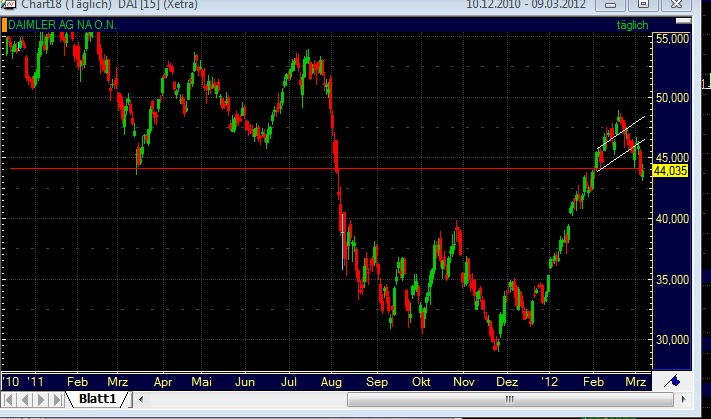
Task: Click the 55,000 price axis label
Action: point(672,39)
